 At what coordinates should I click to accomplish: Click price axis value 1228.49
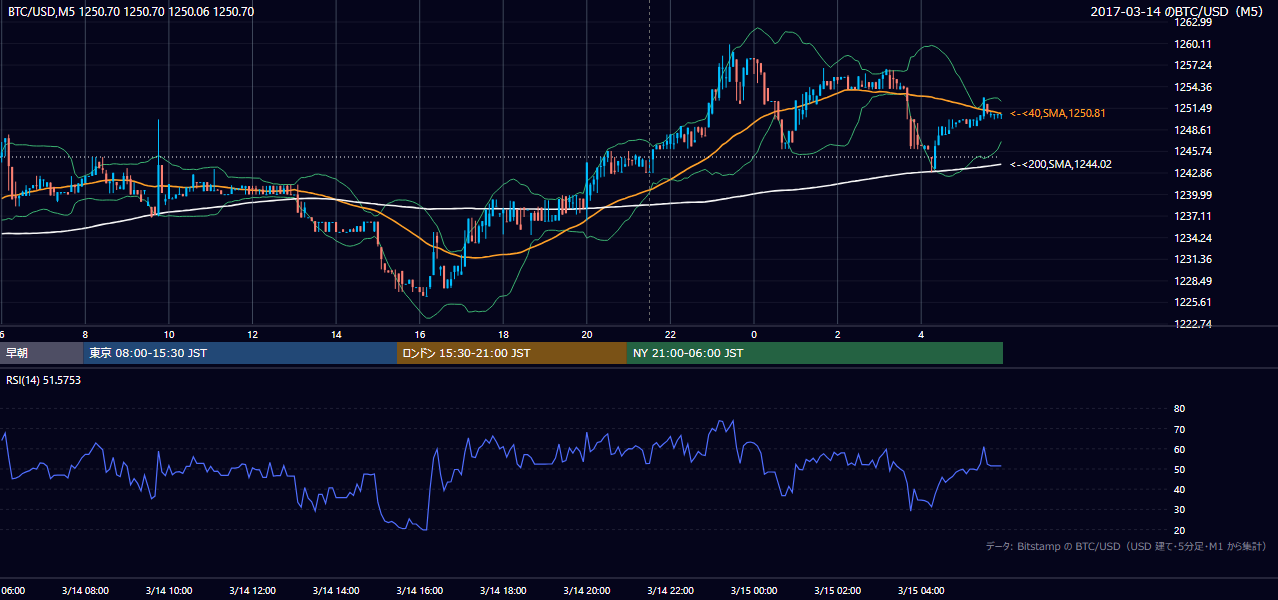(1193, 281)
